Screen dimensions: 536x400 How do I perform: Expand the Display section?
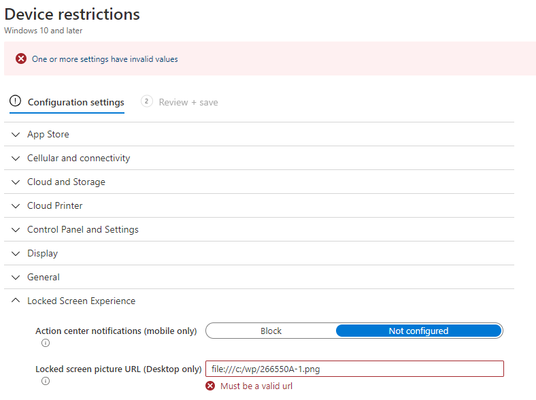pyautogui.click(x=259, y=253)
